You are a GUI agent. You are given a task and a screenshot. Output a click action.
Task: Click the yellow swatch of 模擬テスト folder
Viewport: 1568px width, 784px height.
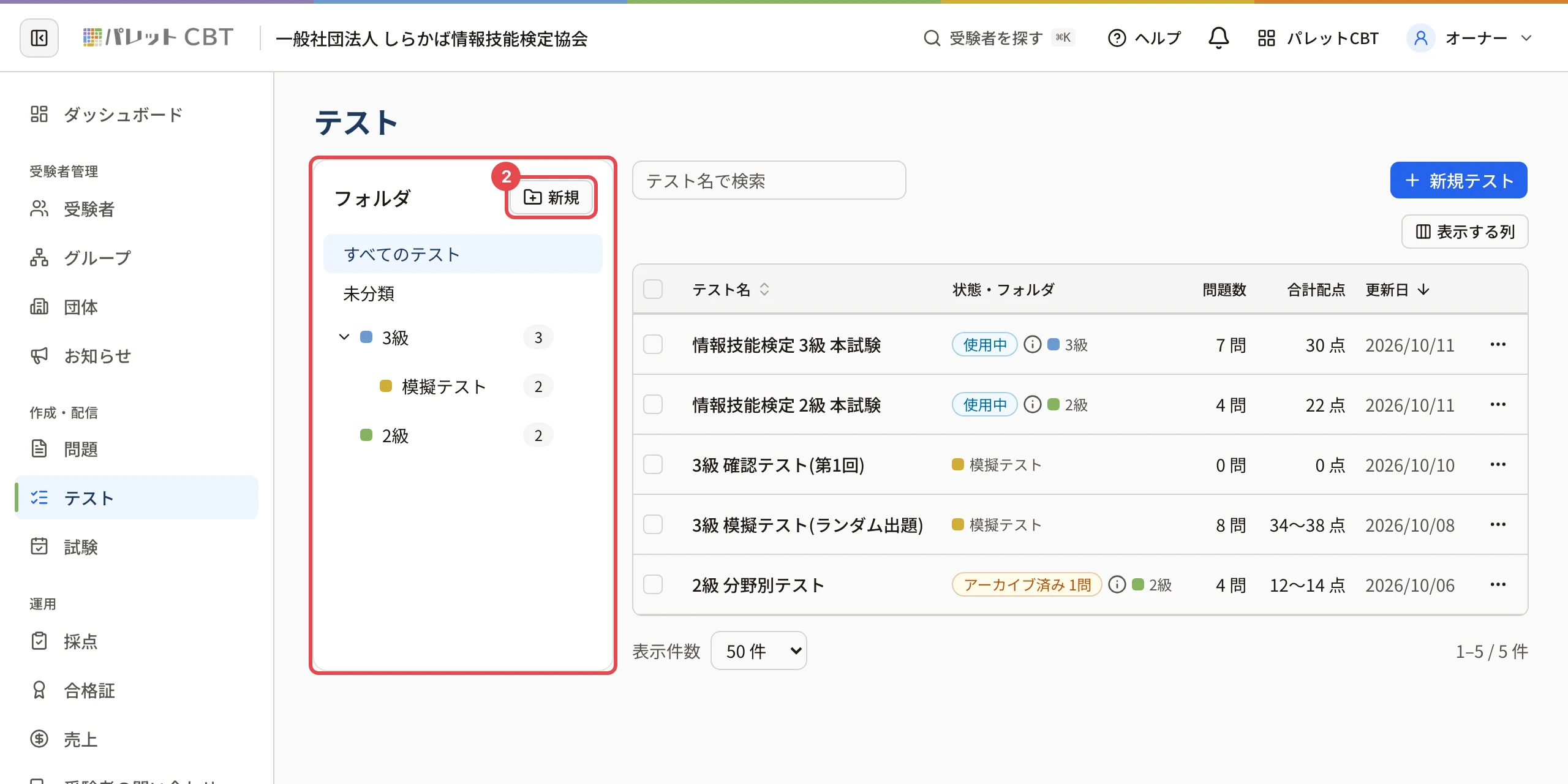point(386,386)
